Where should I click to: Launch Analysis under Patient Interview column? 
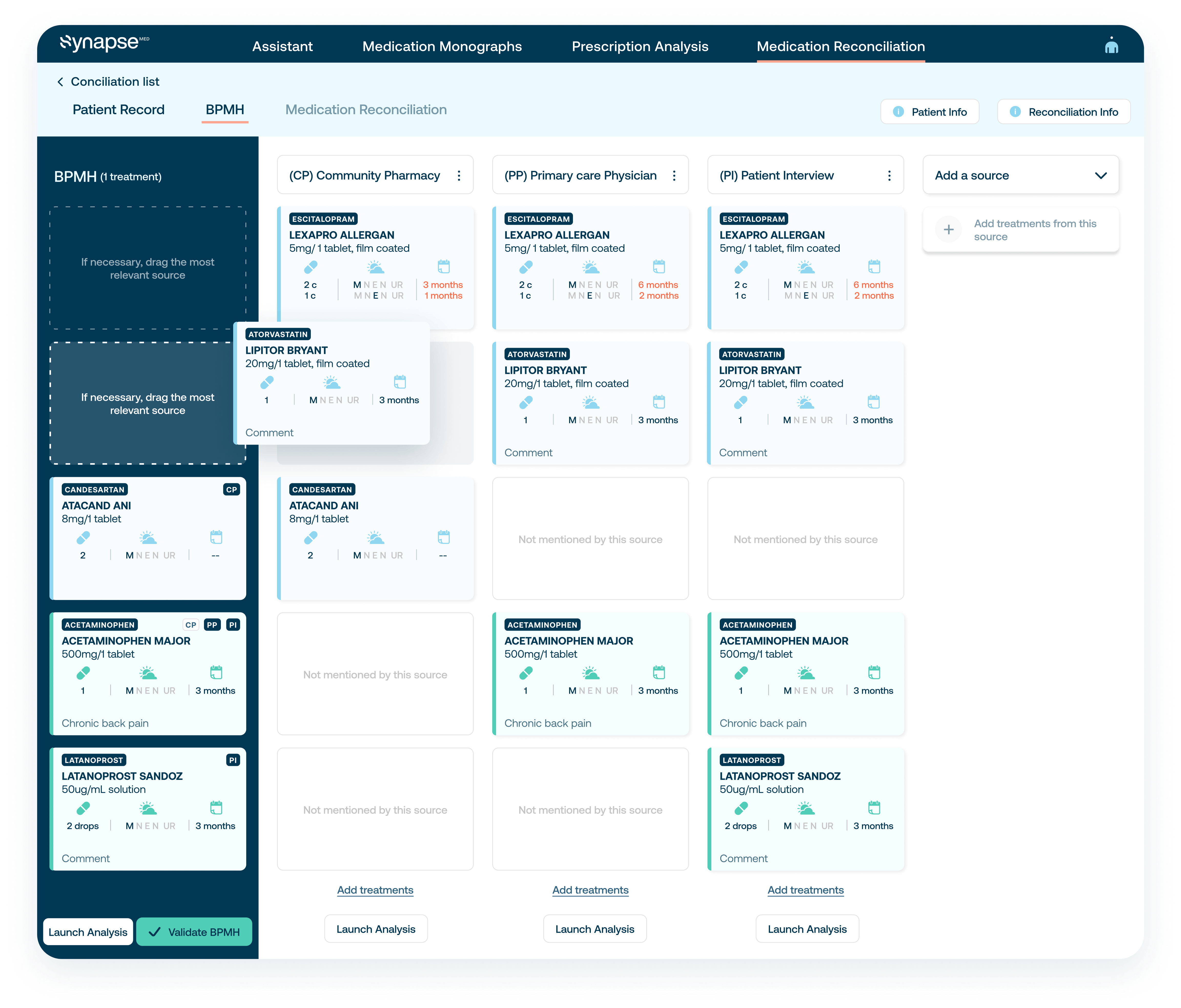pos(807,929)
